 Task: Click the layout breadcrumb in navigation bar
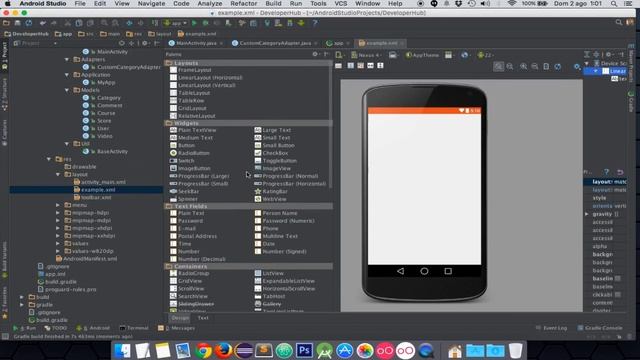tap(160, 34)
